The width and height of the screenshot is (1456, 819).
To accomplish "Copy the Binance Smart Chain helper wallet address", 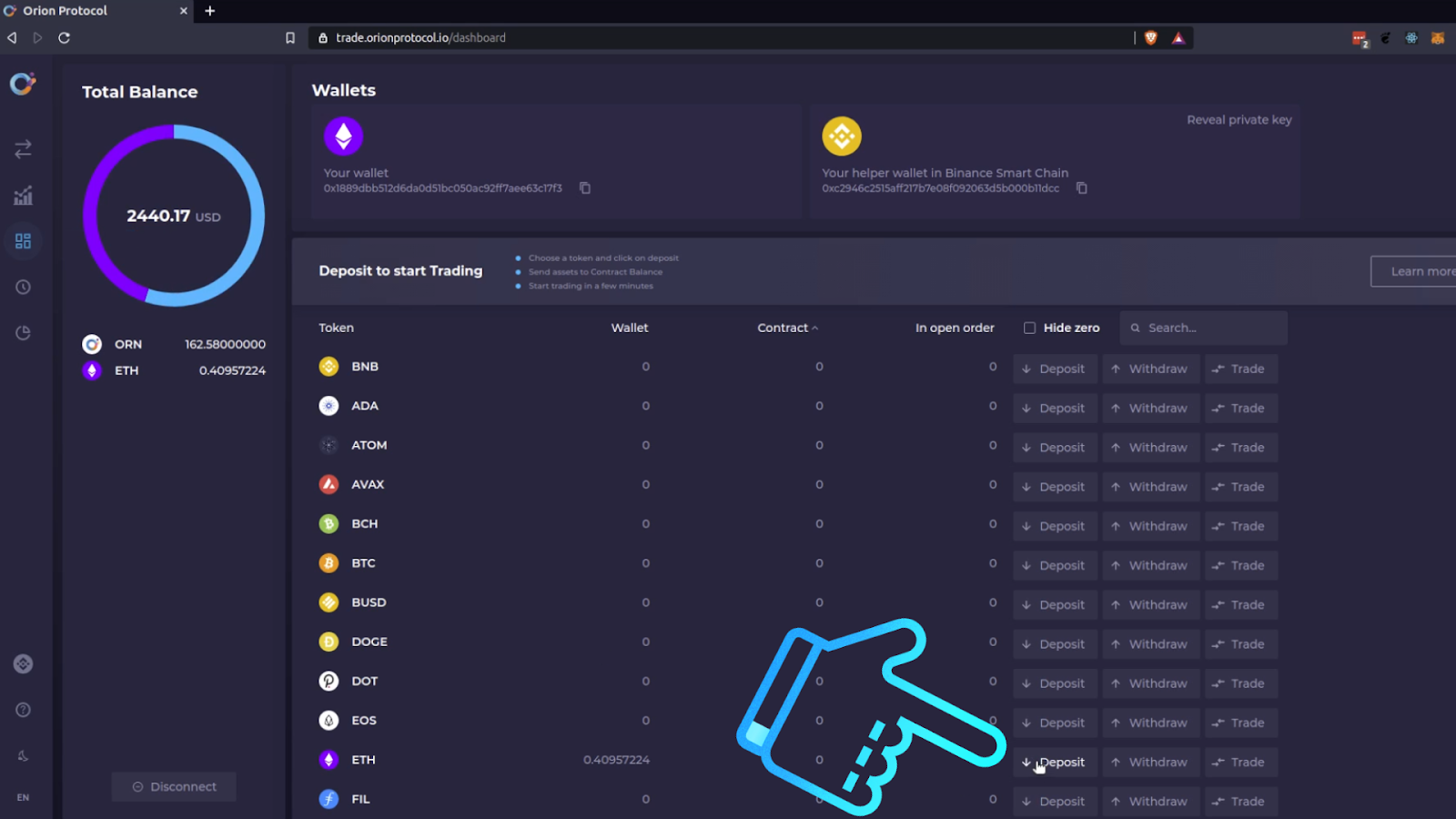I will (1082, 188).
